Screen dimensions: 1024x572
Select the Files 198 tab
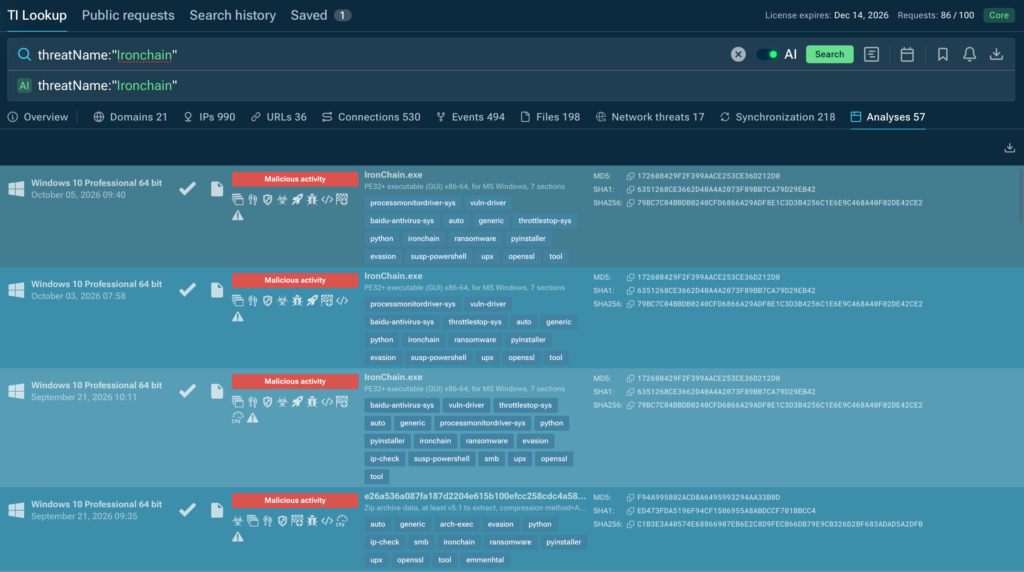coord(551,117)
